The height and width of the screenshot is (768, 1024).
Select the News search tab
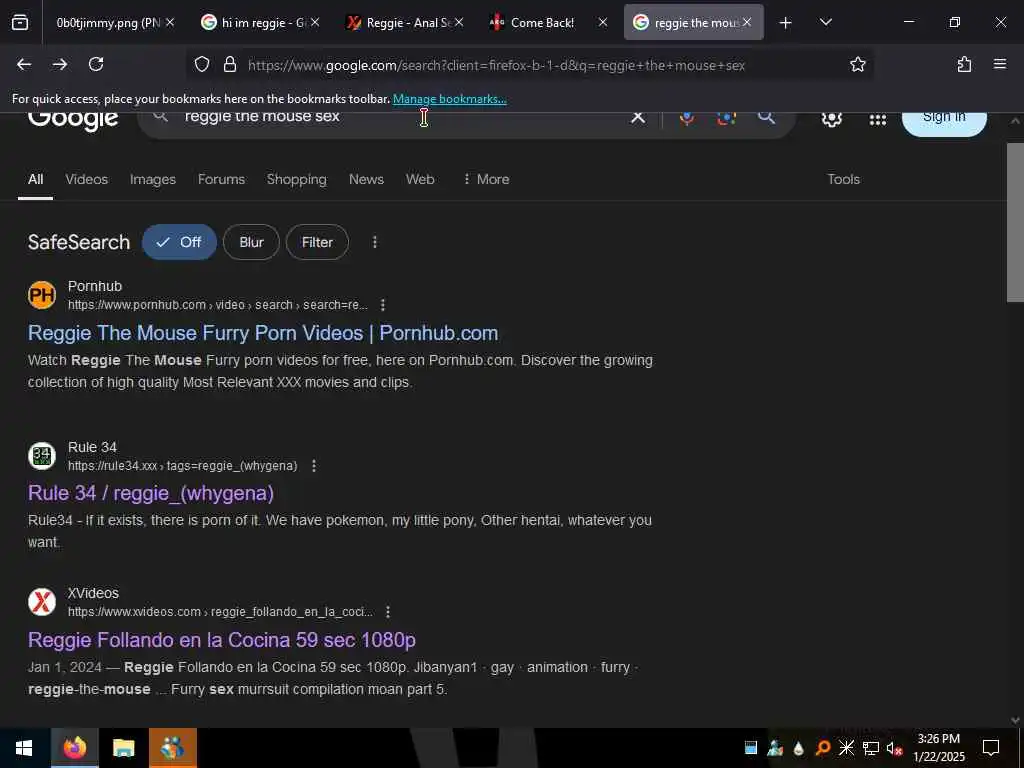pos(366,179)
